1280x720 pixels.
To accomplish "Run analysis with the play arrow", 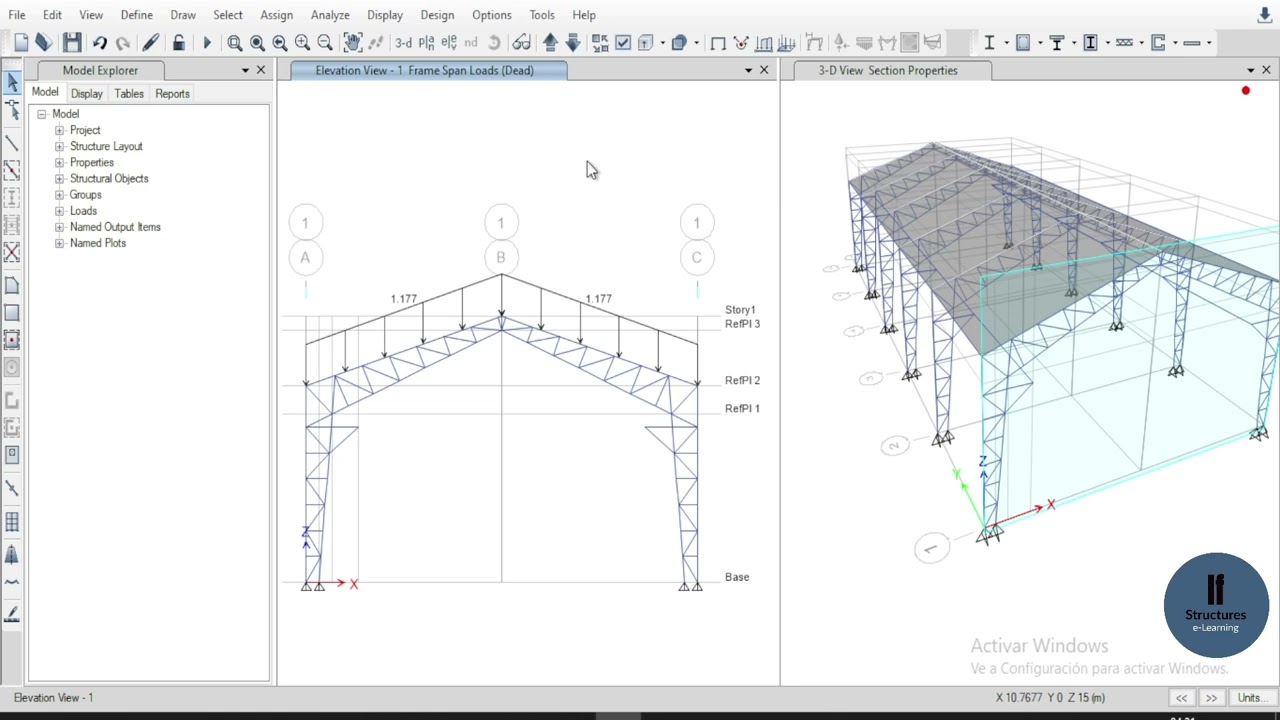I will pyautogui.click(x=207, y=42).
